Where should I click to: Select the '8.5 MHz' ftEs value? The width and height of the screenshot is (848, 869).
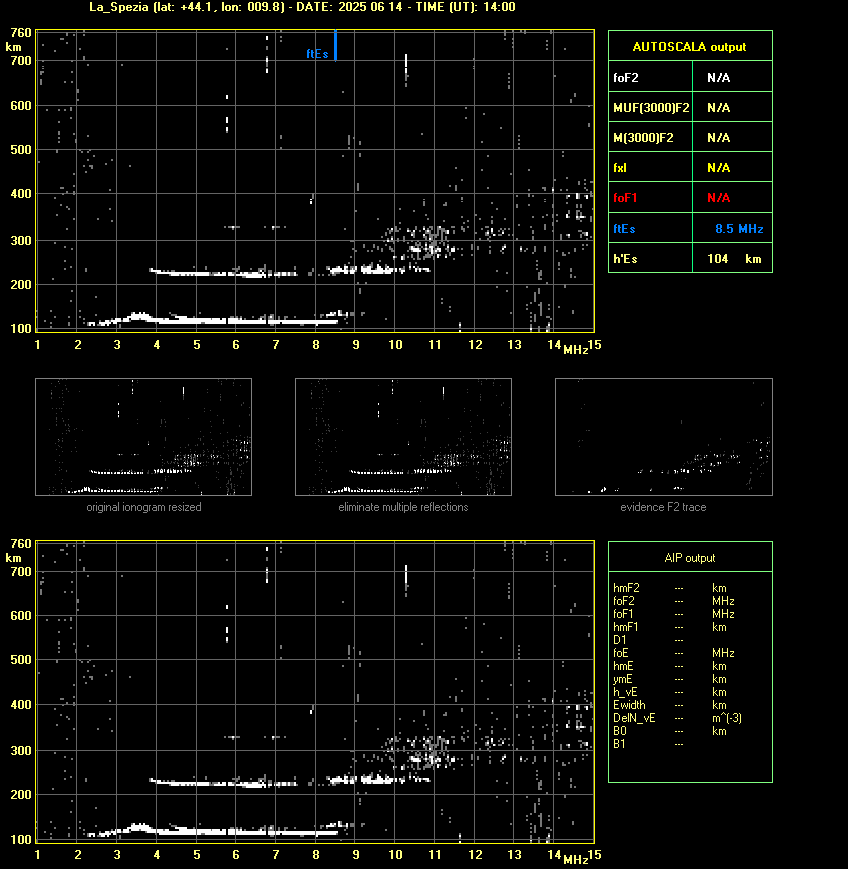tap(739, 229)
